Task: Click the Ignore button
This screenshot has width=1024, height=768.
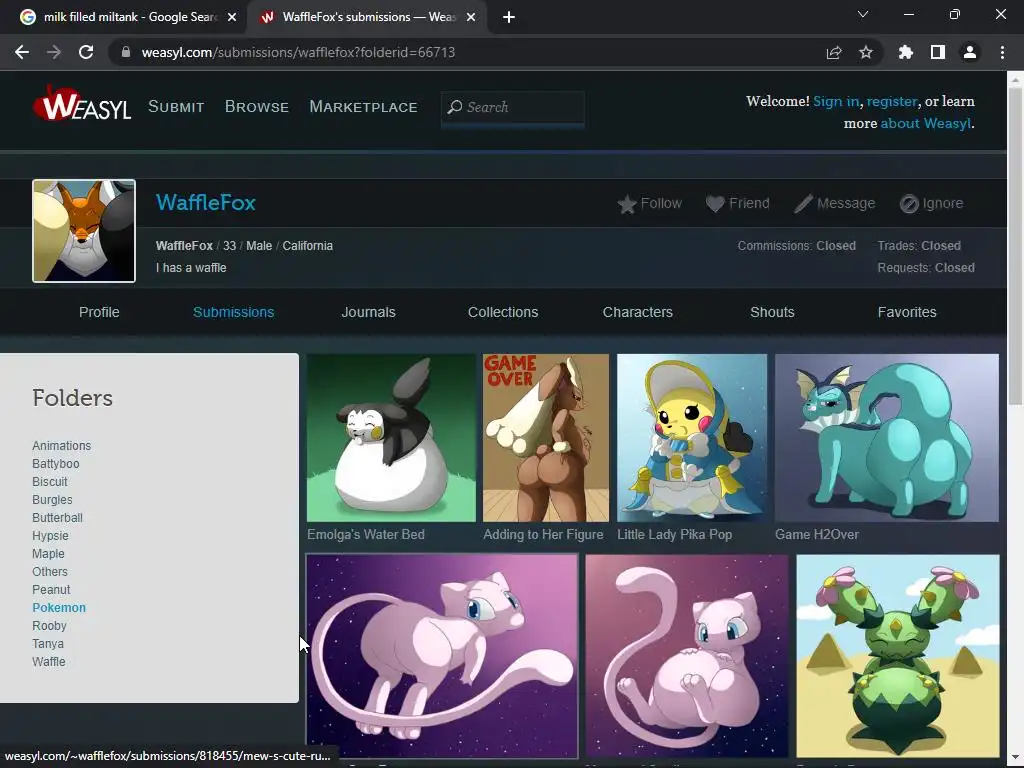Action: 931,204
